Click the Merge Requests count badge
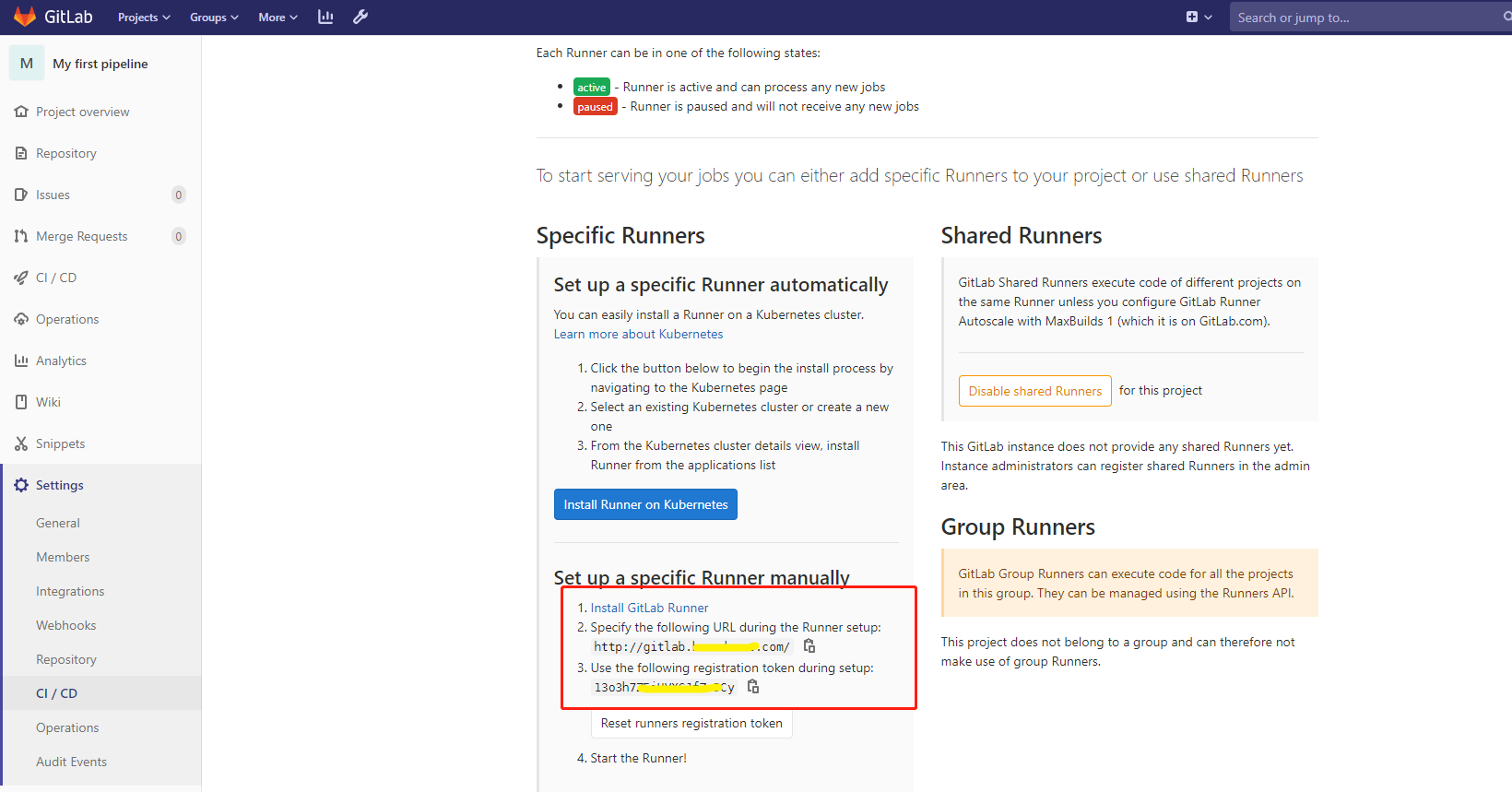The image size is (1512, 792). (x=179, y=236)
